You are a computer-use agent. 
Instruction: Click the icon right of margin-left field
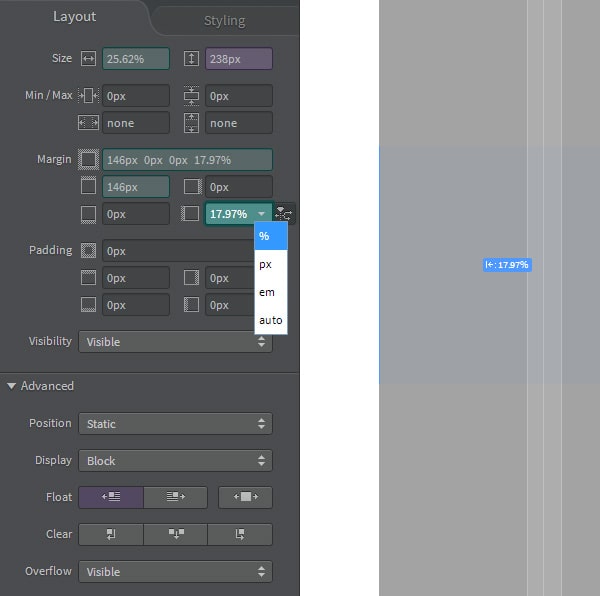(x=284, y=213)
